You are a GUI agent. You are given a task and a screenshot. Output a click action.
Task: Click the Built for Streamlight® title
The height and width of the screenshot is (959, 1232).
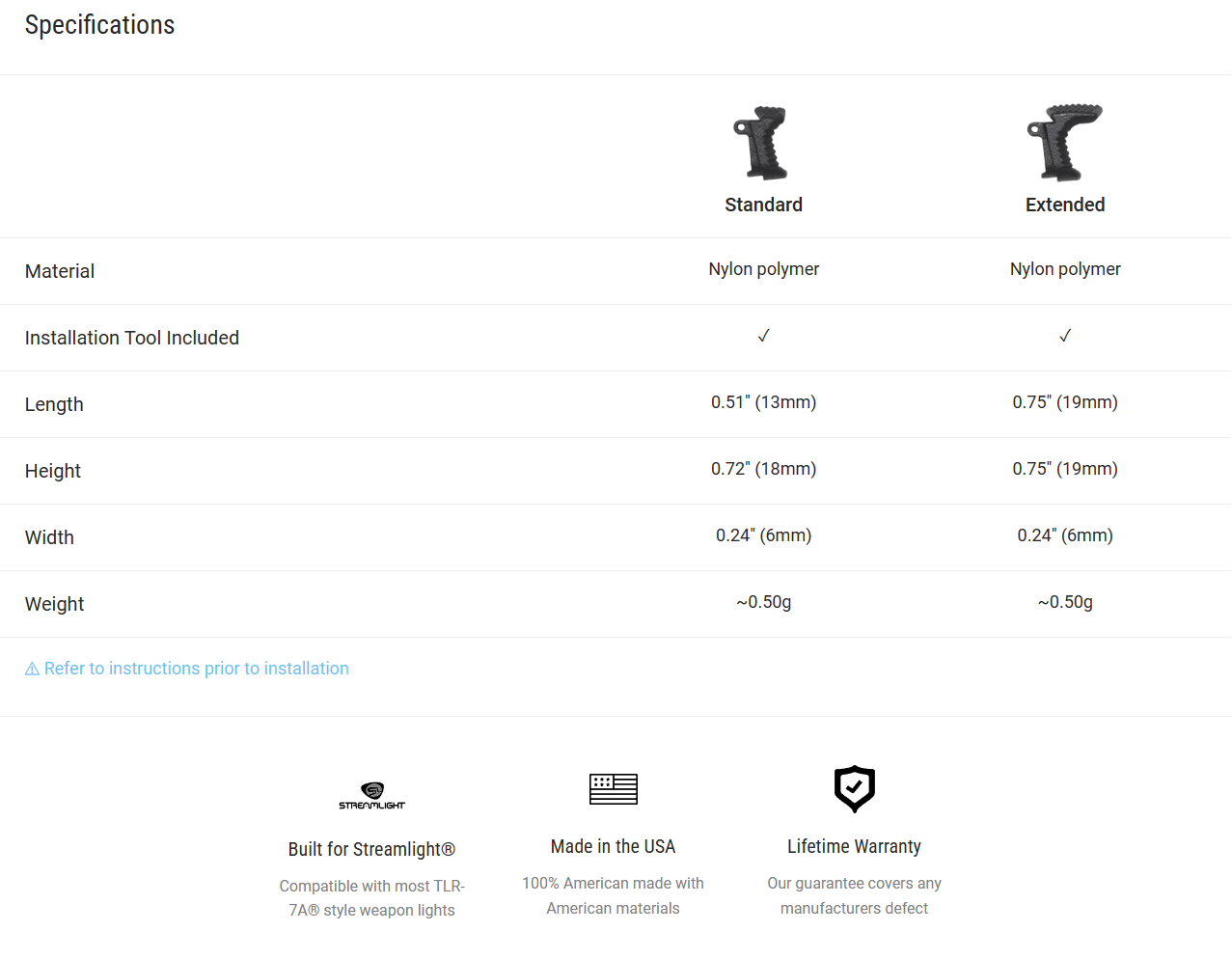[371, 849]
